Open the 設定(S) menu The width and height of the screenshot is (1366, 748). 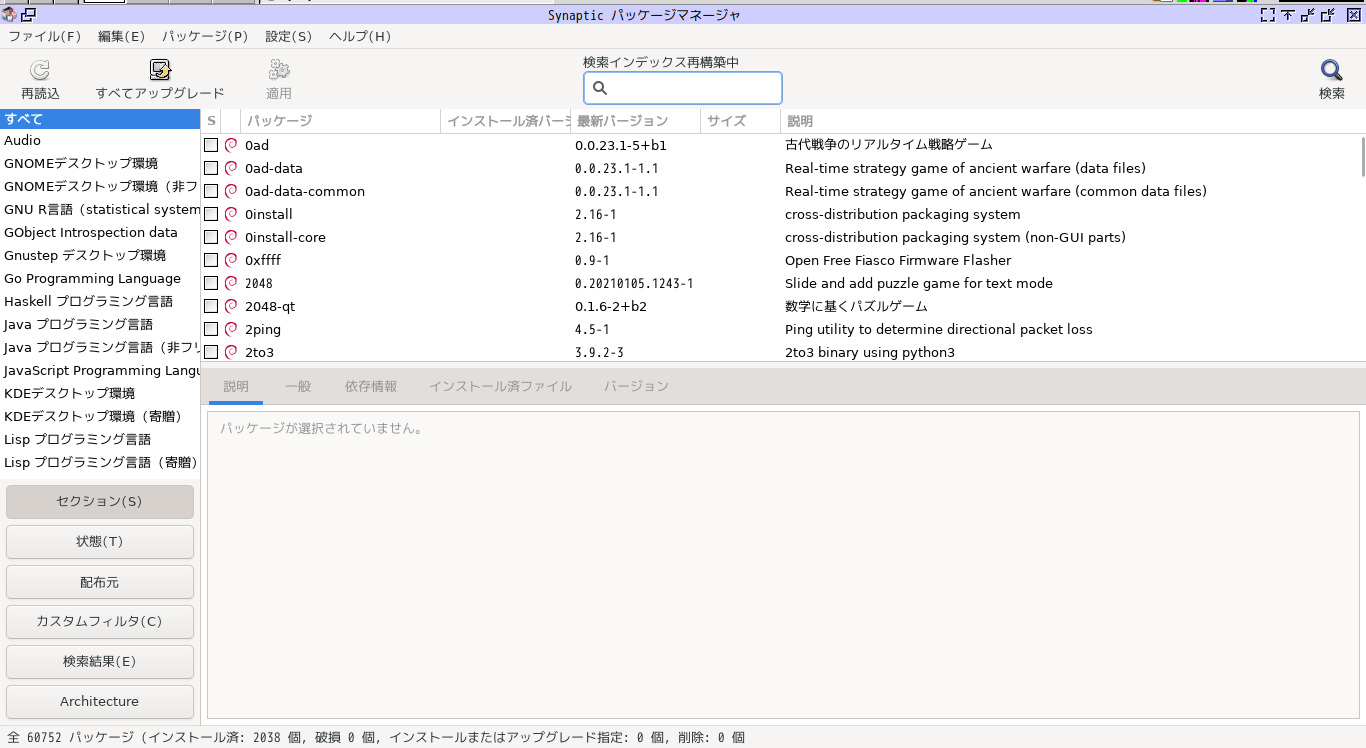[289, 36]
